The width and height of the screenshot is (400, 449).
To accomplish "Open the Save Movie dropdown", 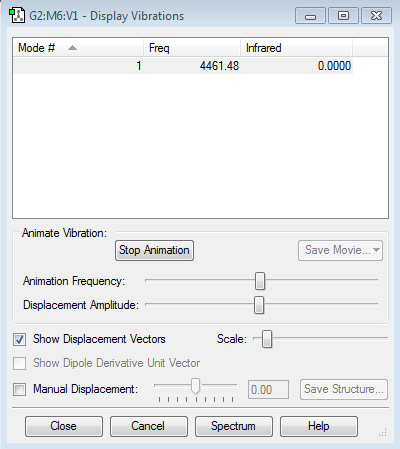I will pos(340,250).
